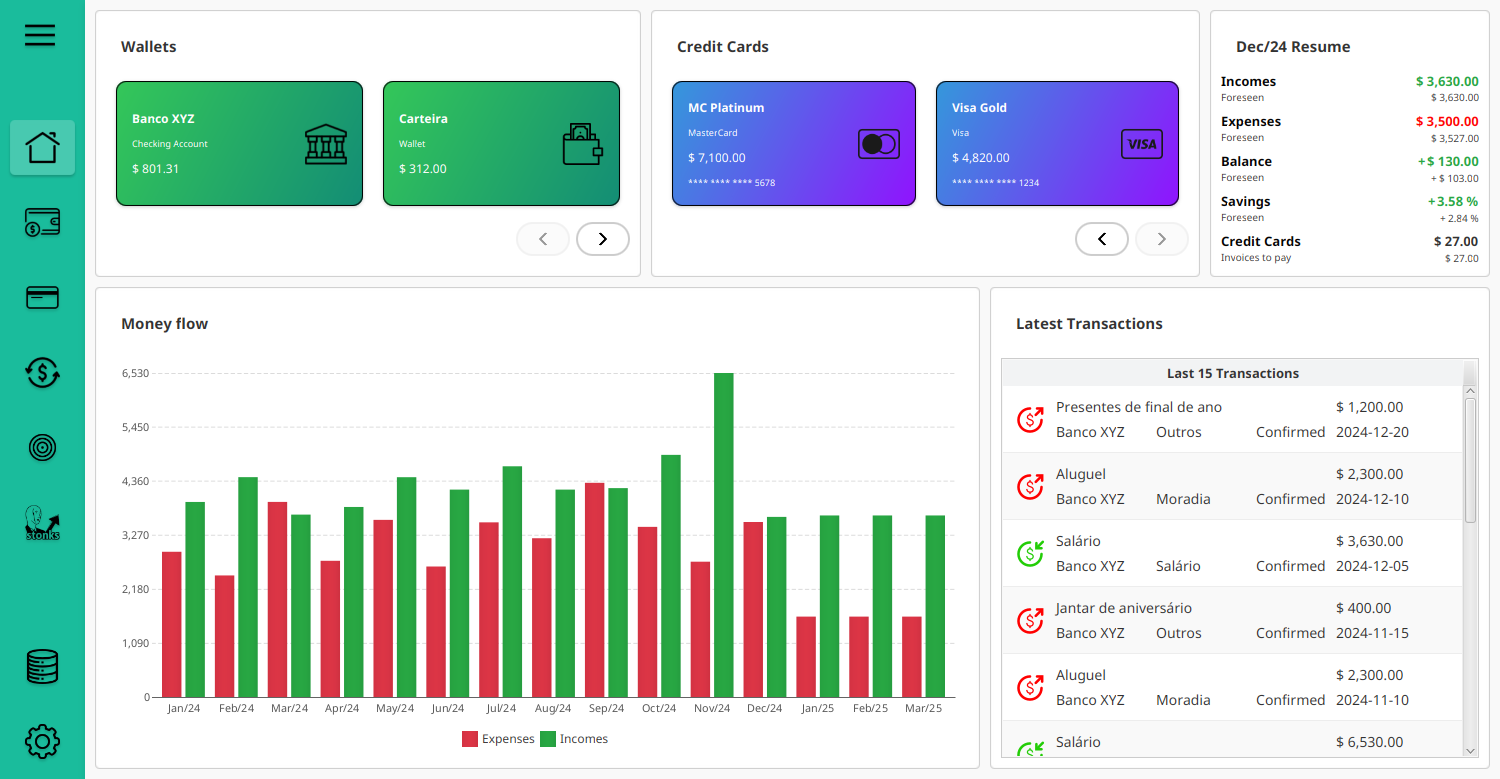The image size is (1500, 779).
Task: Click the Jan/25 expenses bar
Action: (806, 657)
